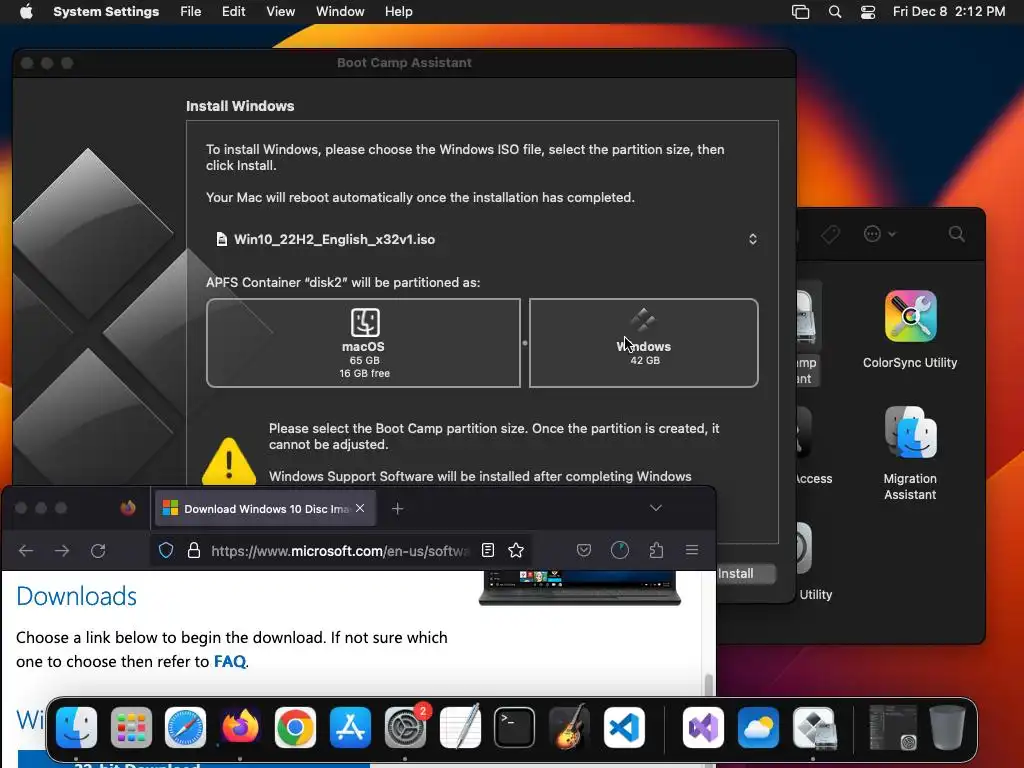Toggle Firefox reader view

click(x=488, y=551)
